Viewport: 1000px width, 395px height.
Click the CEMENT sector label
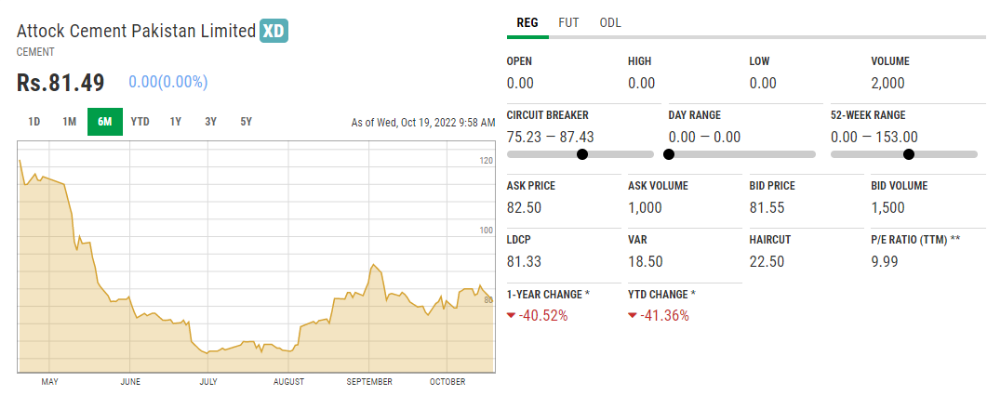pyautogui.click(x=35, y=52)
